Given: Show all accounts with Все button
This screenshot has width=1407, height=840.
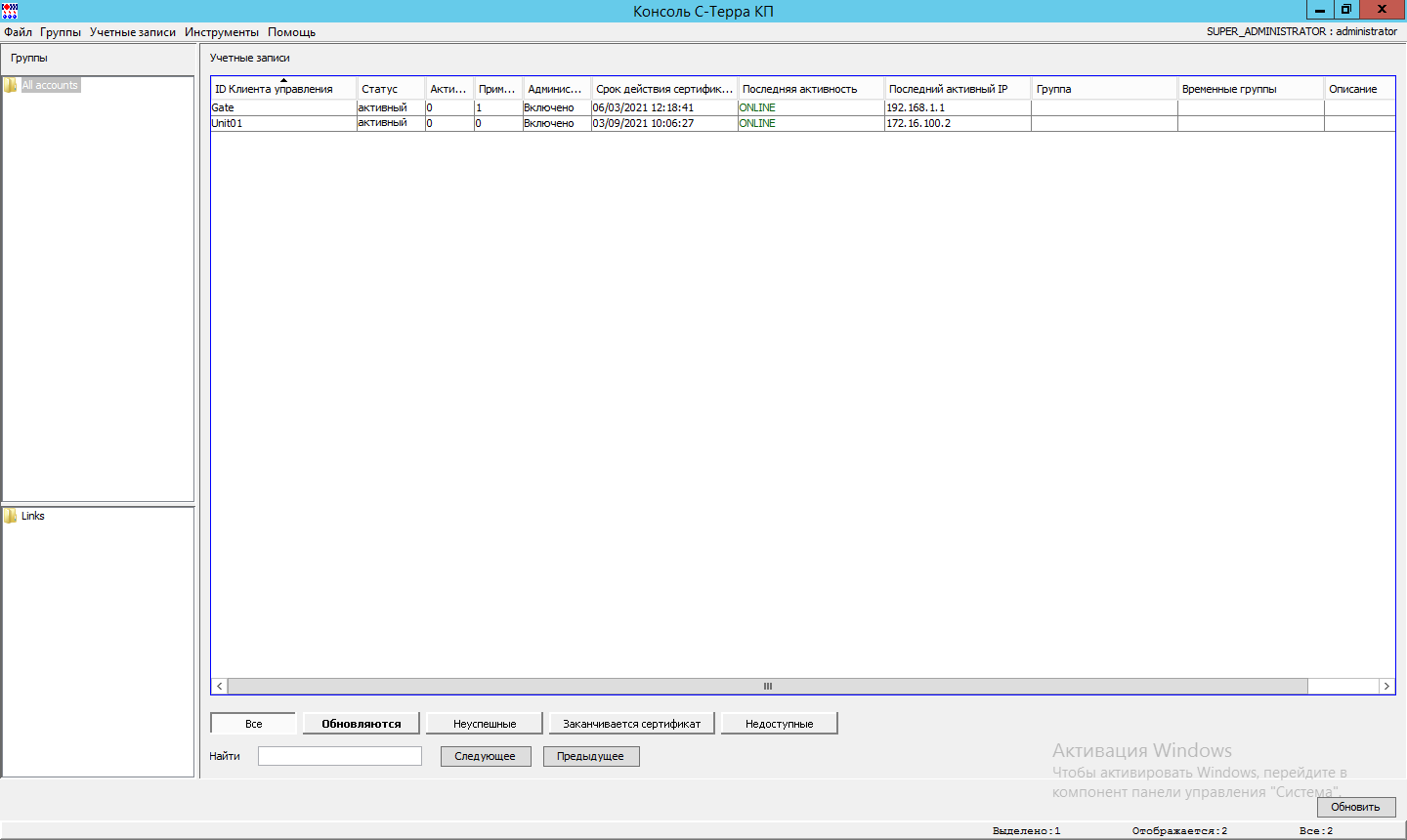Looking at the screenshot, I should tap(253, 724).
